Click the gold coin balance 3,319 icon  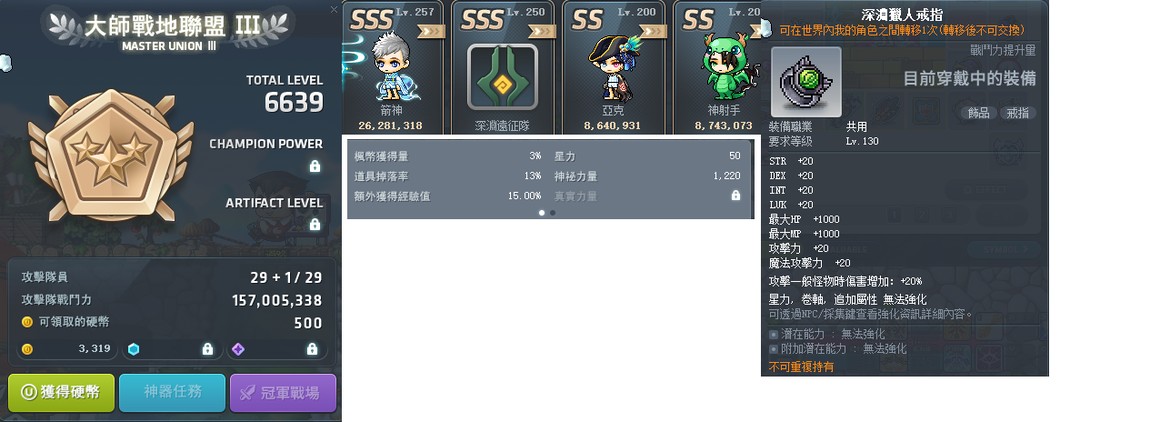coord(27,349)
